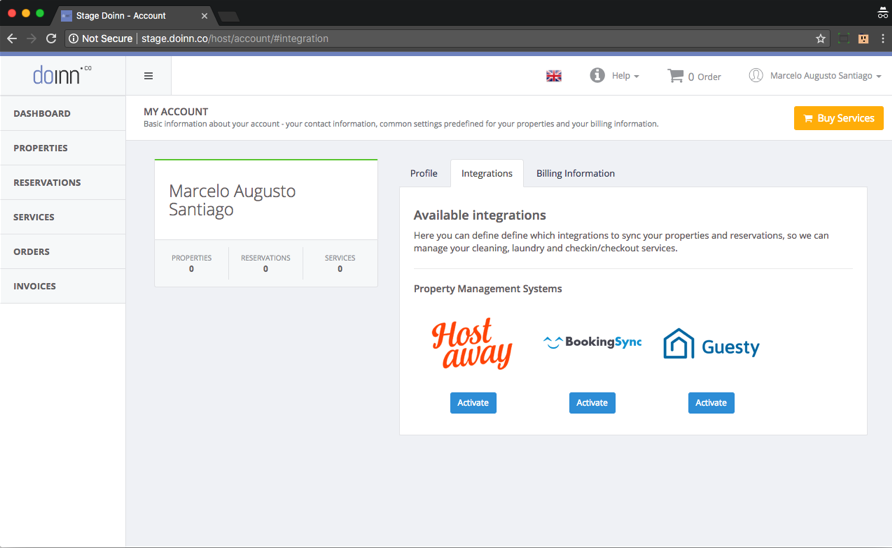Change language via the UK flag icon
Image resolution: width=892 pixels, height=548 pixels.
(554, 76)
